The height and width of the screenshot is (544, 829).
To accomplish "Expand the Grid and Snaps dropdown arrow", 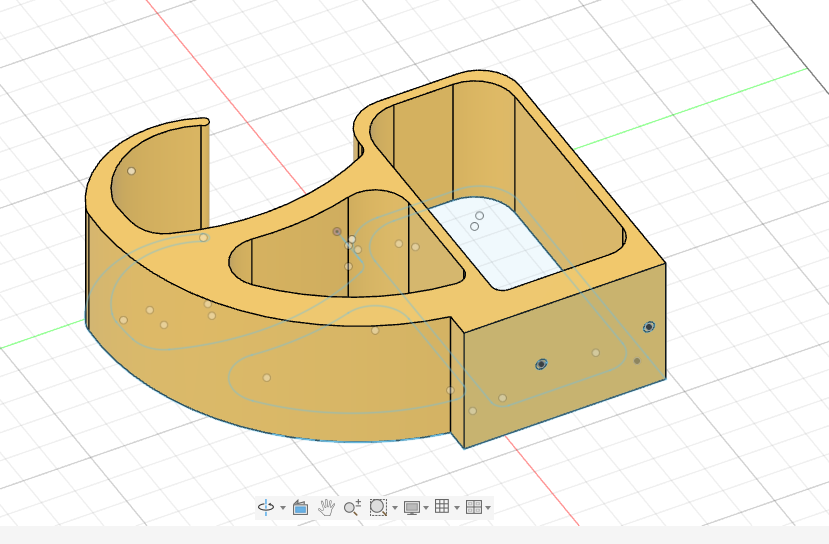I will tap(457, 508).
